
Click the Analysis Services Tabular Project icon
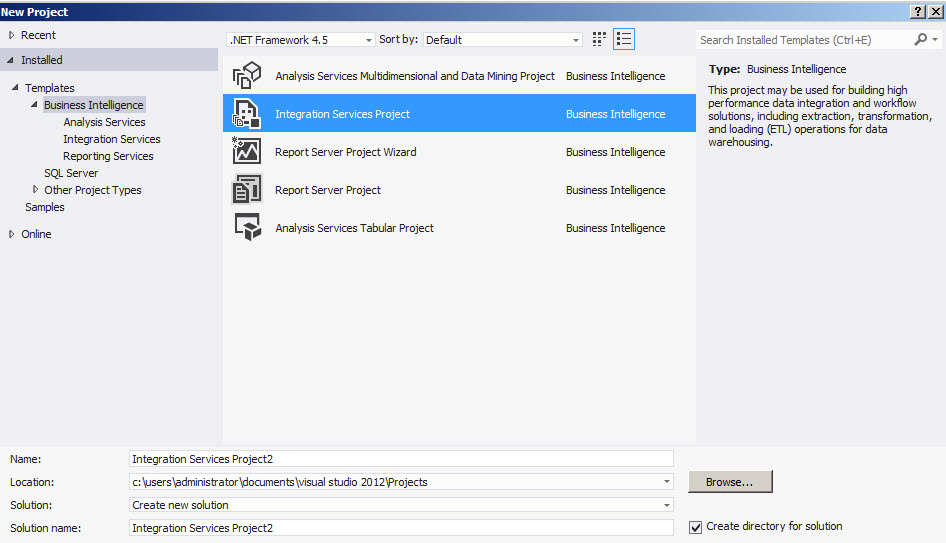pyautogui.click(x=246, y=228)
